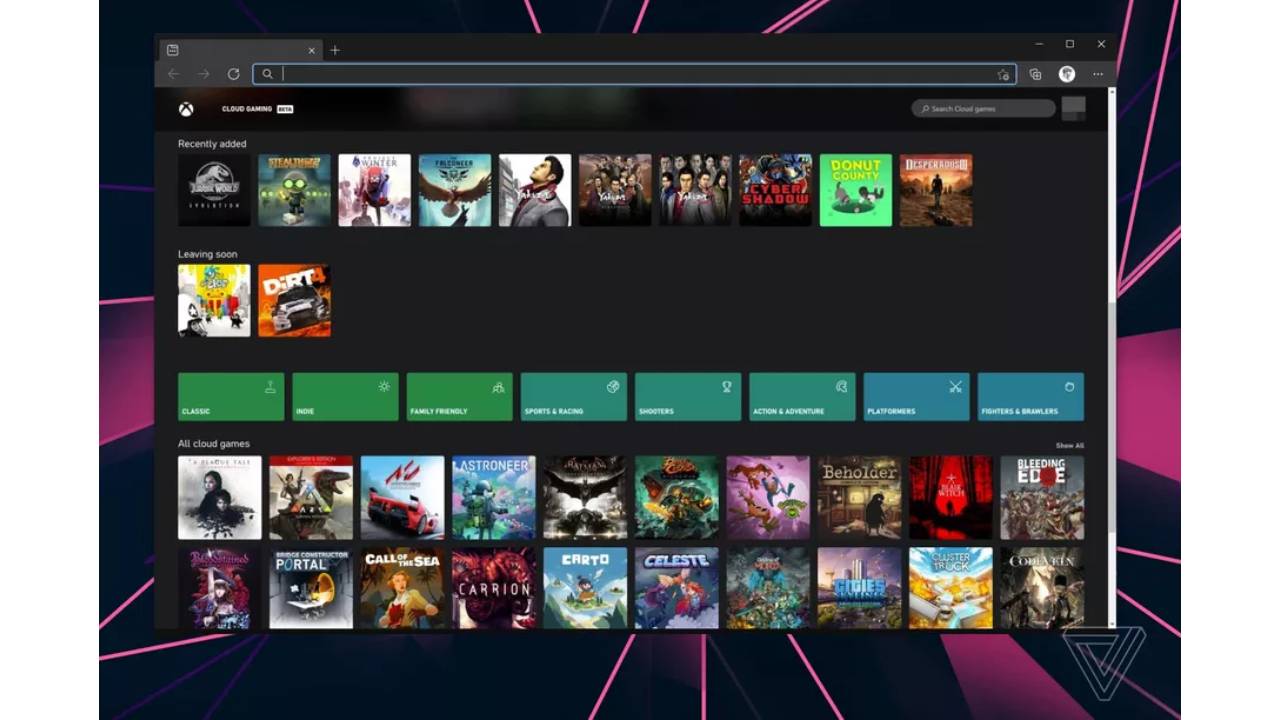Close the current browser tab
Image resolution: width=1280 pixels, height=720 pixels.
click(312, 50)
